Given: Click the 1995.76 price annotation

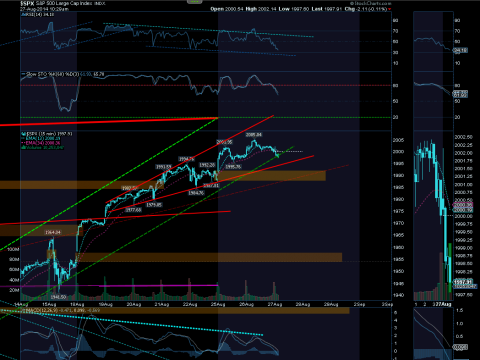Looking at the screenshot, I should click(x=233, y=167).
